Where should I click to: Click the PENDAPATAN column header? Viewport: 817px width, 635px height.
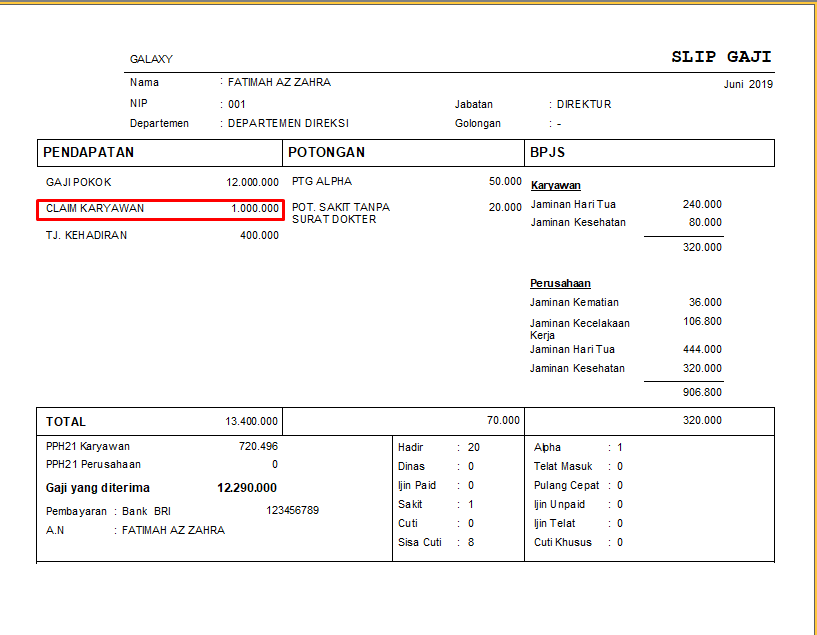(x=89, y=153)
